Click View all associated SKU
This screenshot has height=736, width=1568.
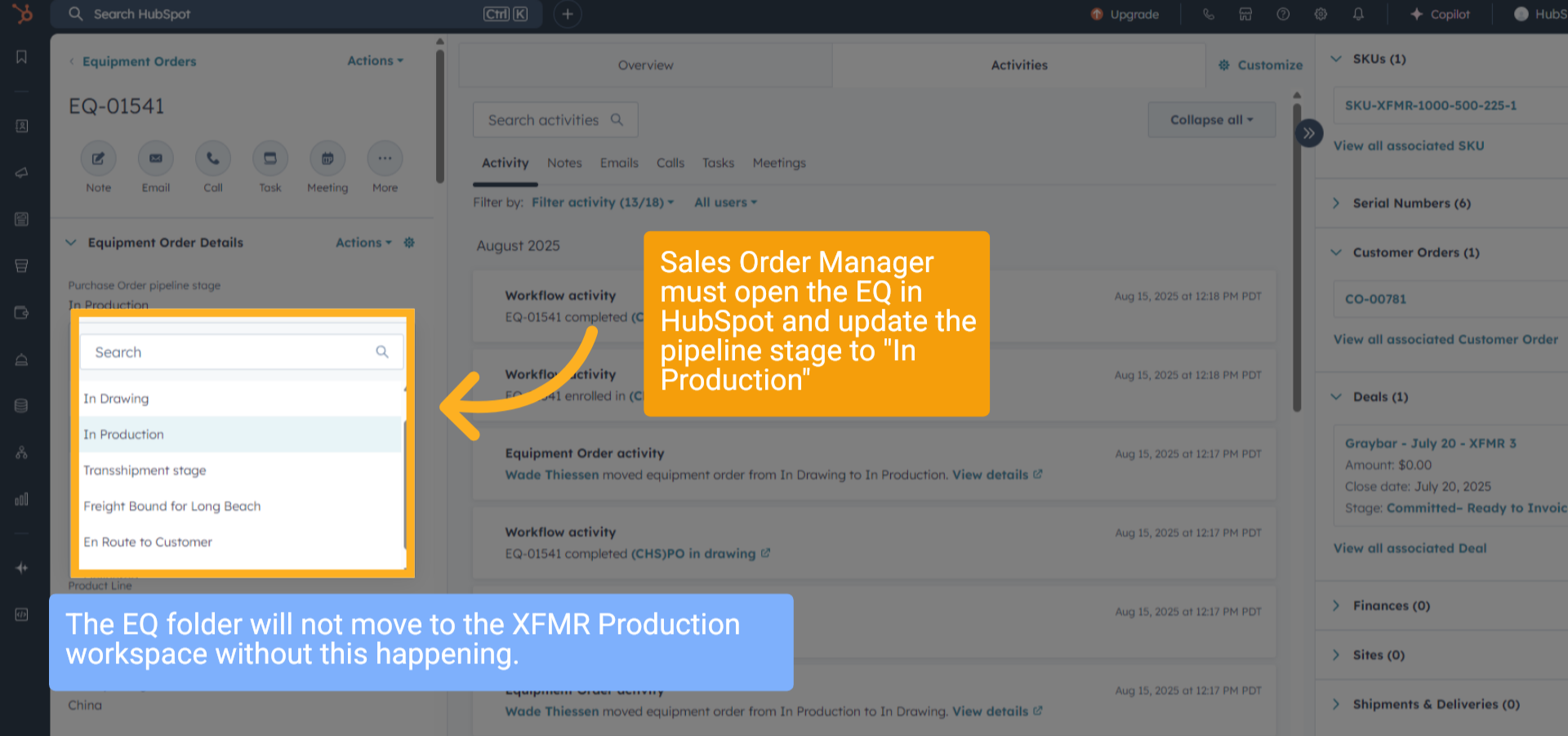(1409, 145)
